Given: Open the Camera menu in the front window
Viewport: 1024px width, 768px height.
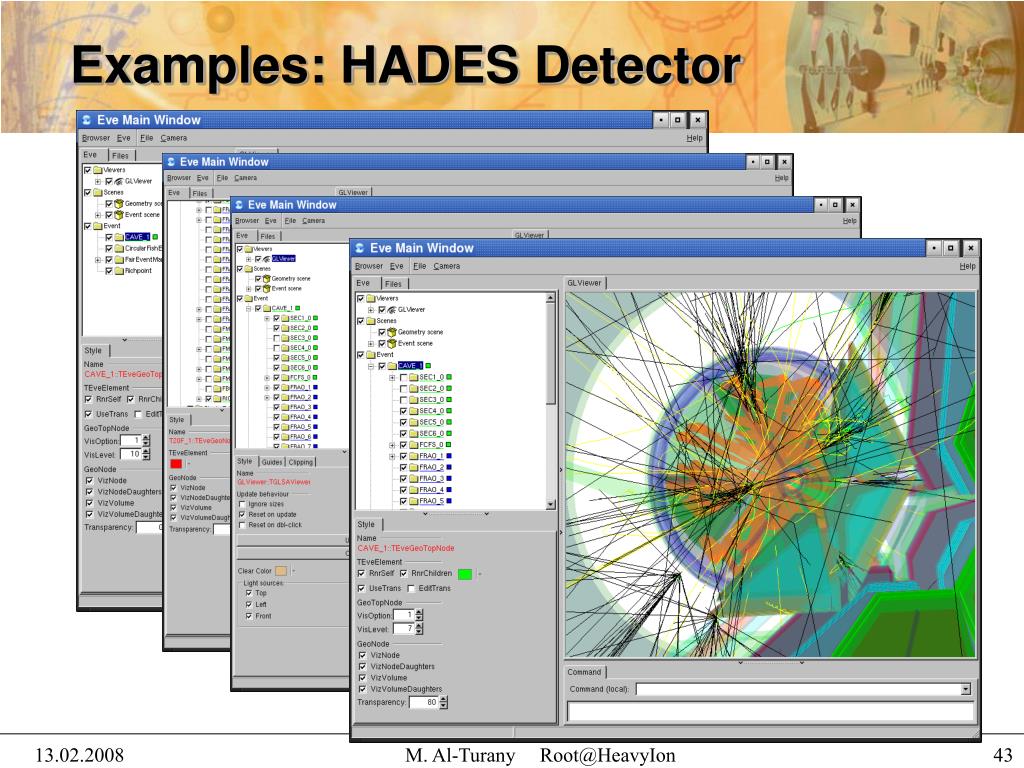Looking at the screenshot, I should click(x=447, y=266).
